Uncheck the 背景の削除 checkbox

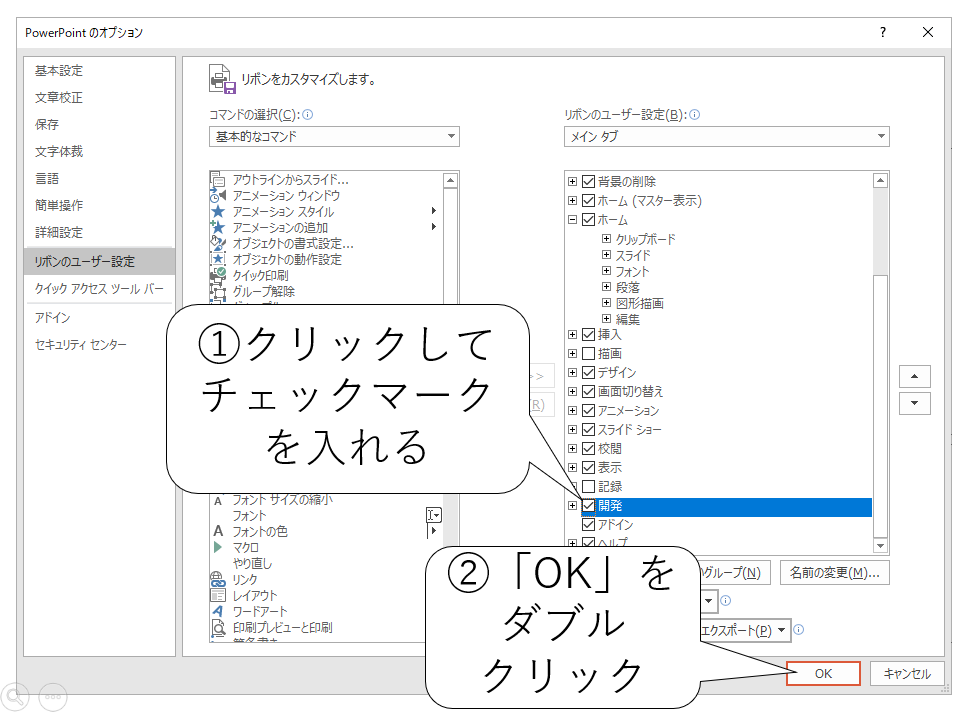tap(588, 181)
